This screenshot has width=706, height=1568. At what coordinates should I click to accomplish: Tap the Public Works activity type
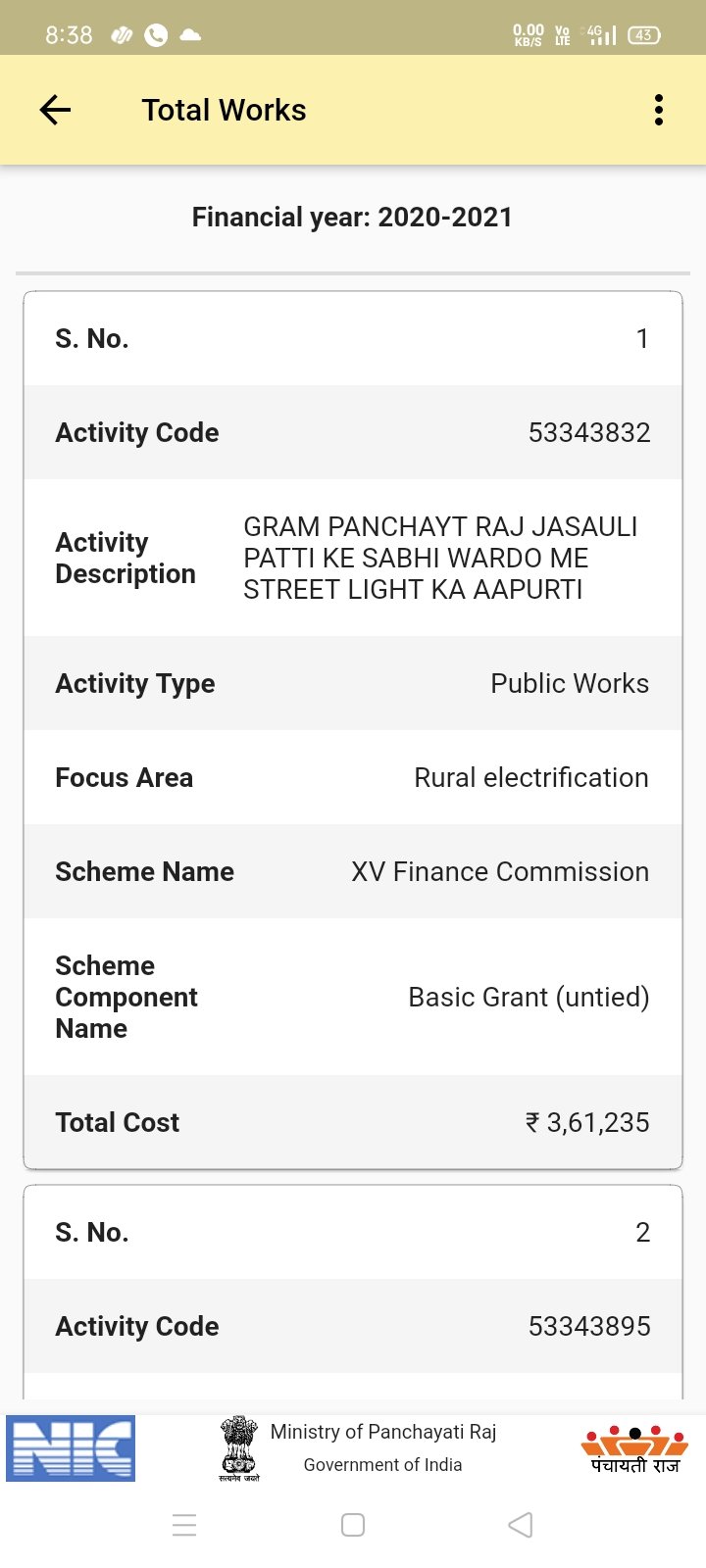(569, 683)
